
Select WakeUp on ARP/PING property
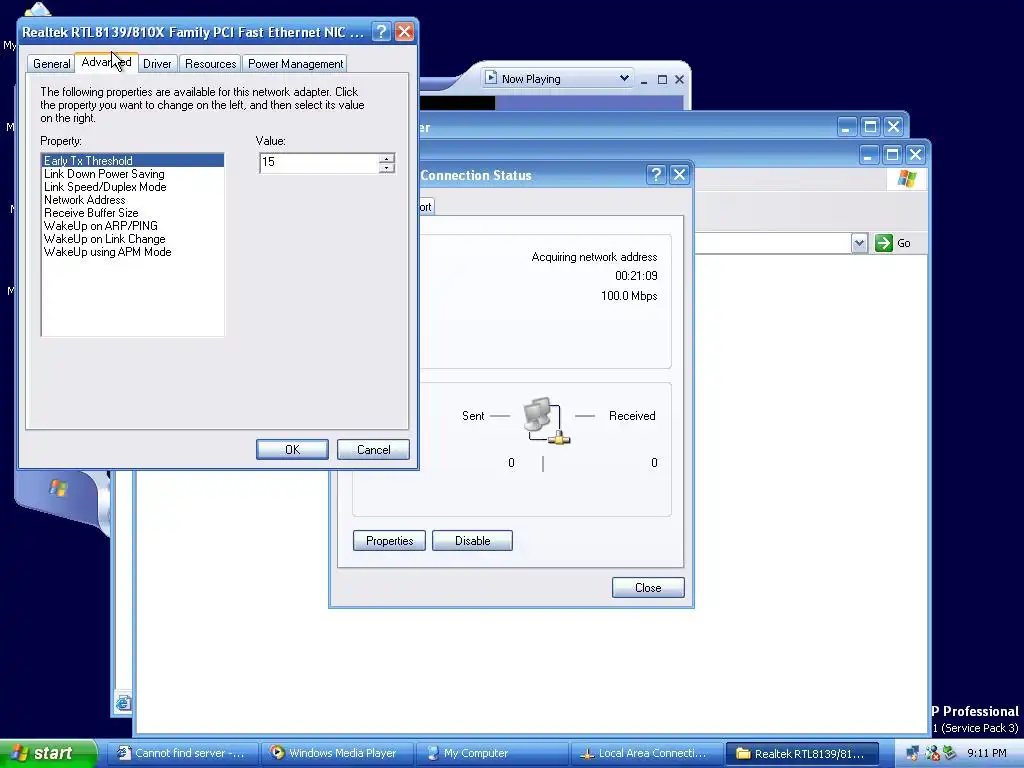pyautogui.click(x=133, y=226)
